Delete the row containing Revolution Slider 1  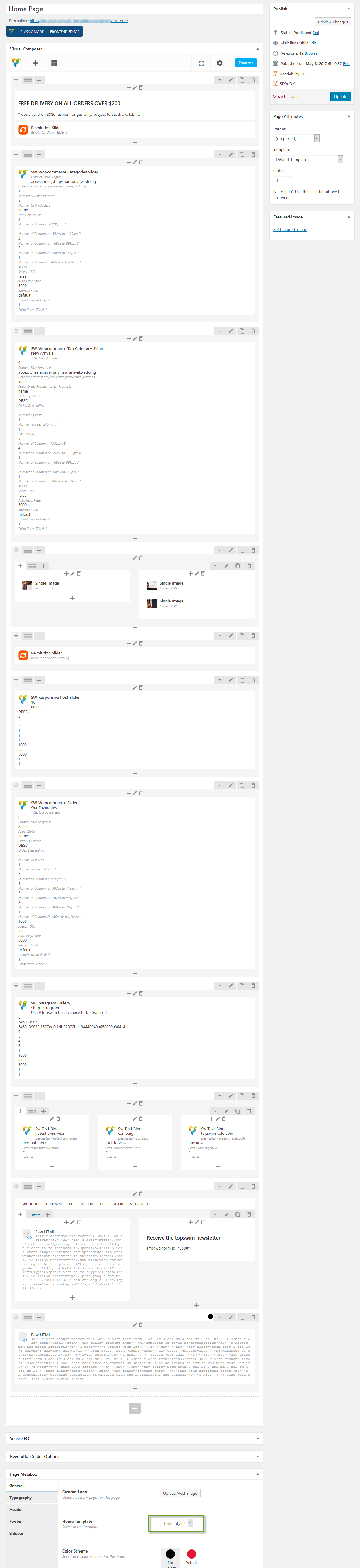coord(253,80)
